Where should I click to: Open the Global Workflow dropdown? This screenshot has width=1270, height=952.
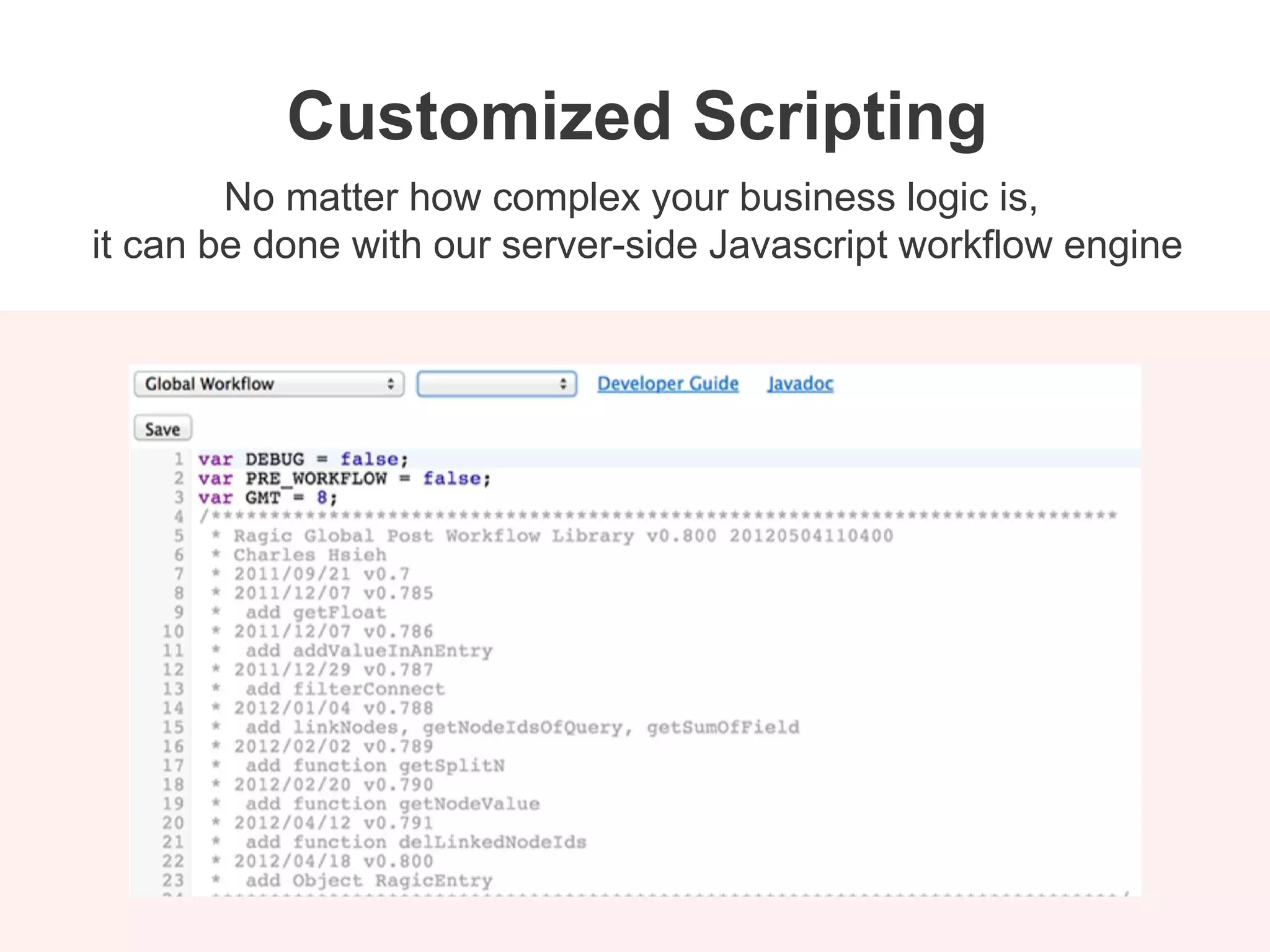pyautogui.click(x=269, y=384)
